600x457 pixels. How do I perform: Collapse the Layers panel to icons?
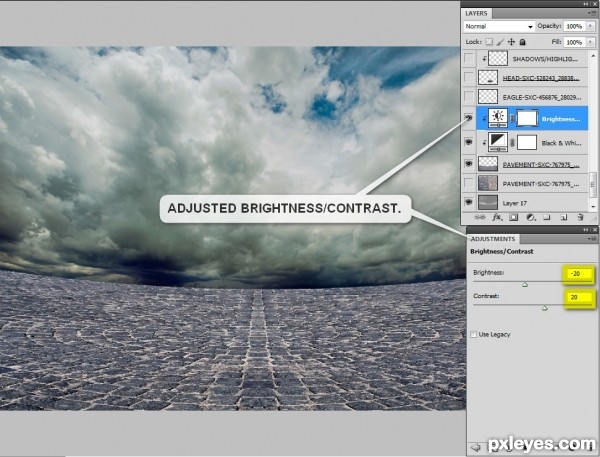(586, 3)
